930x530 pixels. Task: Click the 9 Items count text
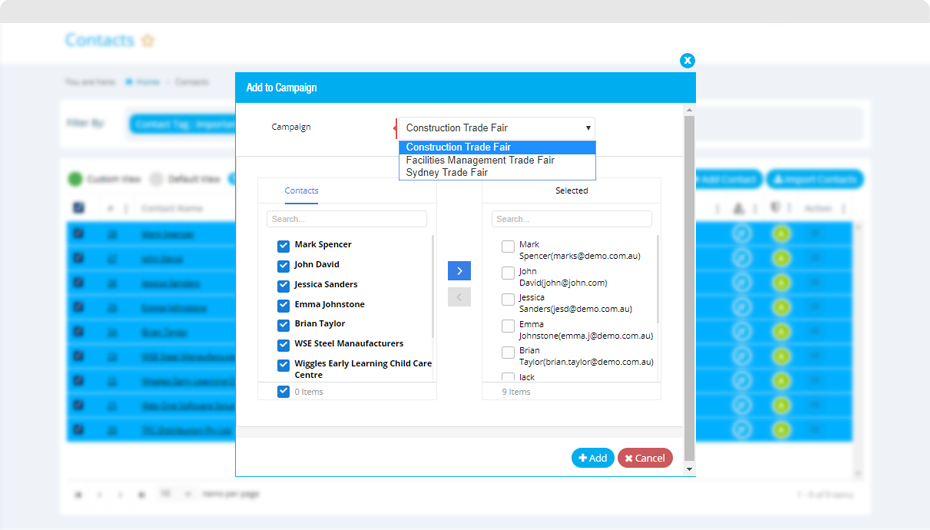pos(516,392)
